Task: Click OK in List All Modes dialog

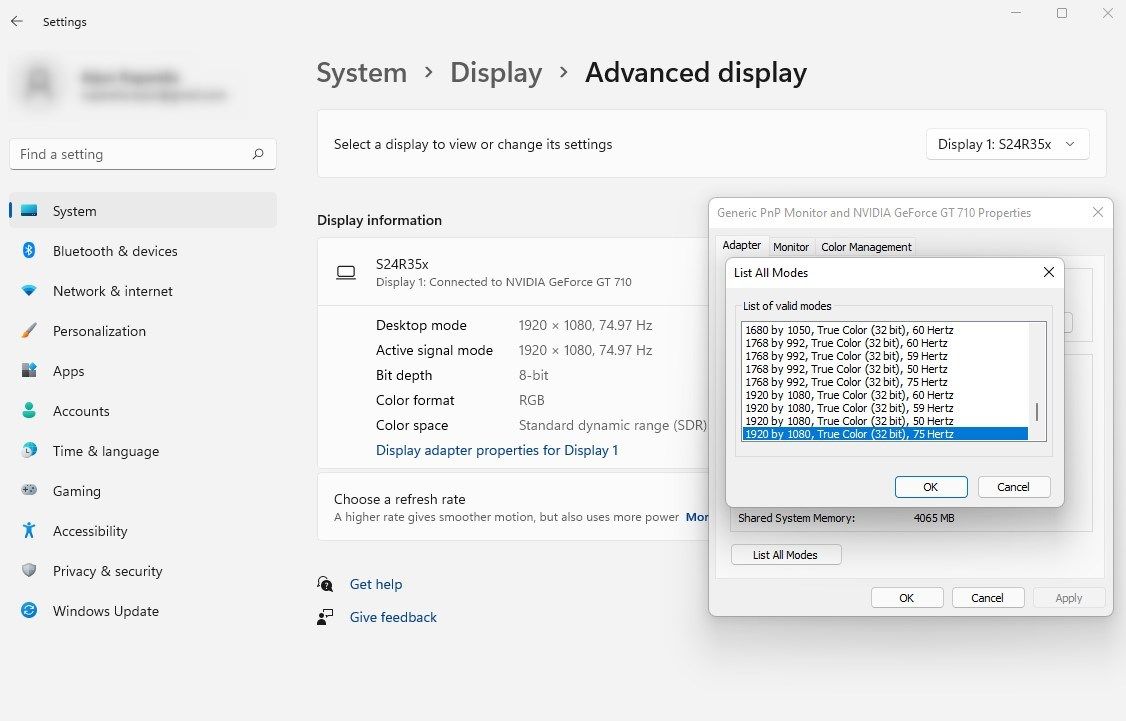Action: tap(931, 487)
